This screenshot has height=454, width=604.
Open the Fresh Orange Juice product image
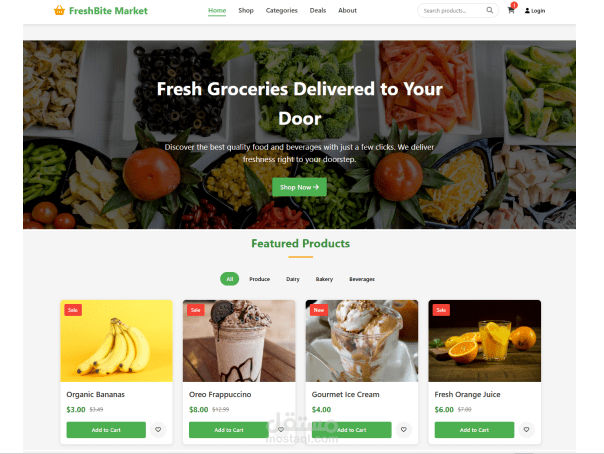pyautogui.click(x=485, y=341)
